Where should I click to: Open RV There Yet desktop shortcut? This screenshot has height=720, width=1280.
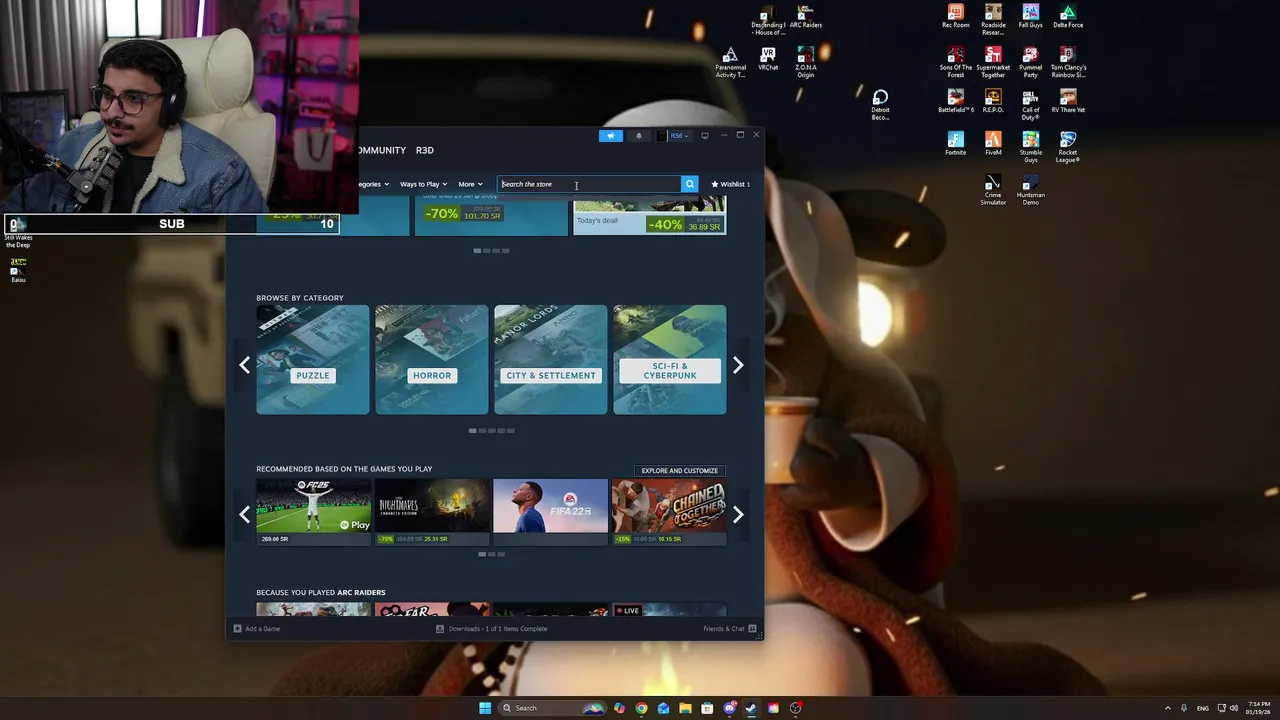coord(1068,102)
